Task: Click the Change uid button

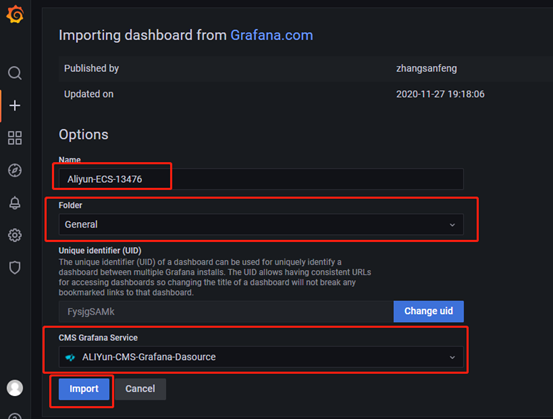Action: pyautogui.click(x=429, y=311)
